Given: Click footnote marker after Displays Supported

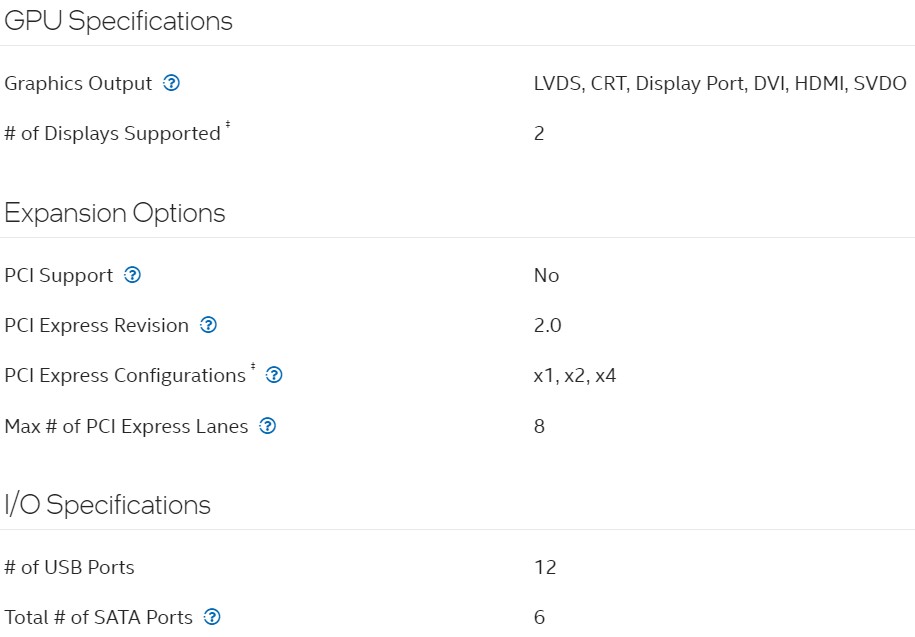Looking at the screenshot, I should (x=228, y=126).
